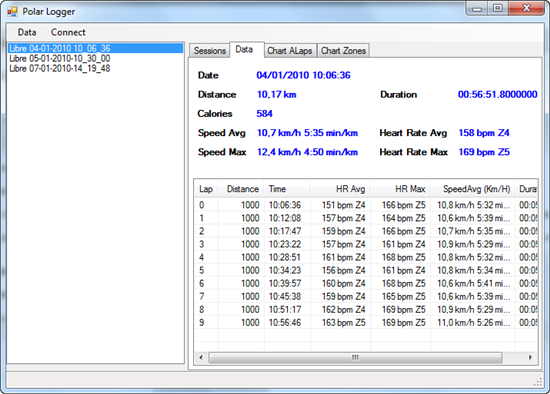
Task: Open the Data menu
Action: [x=27, y=32]
